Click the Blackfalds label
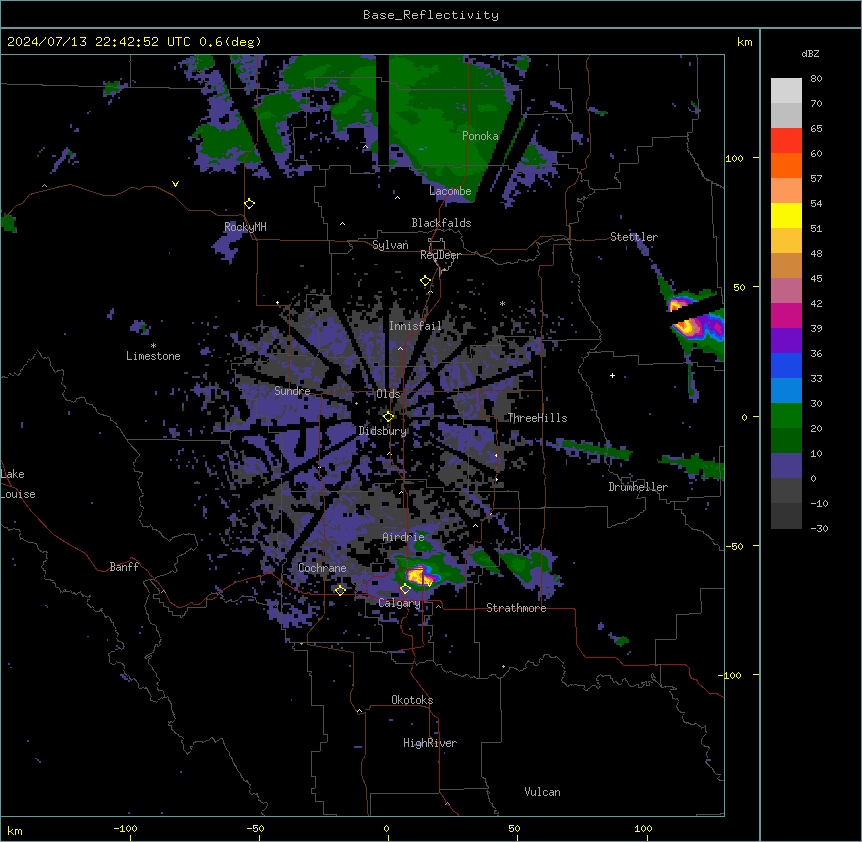862x842 pixels. tap(441, 223)
